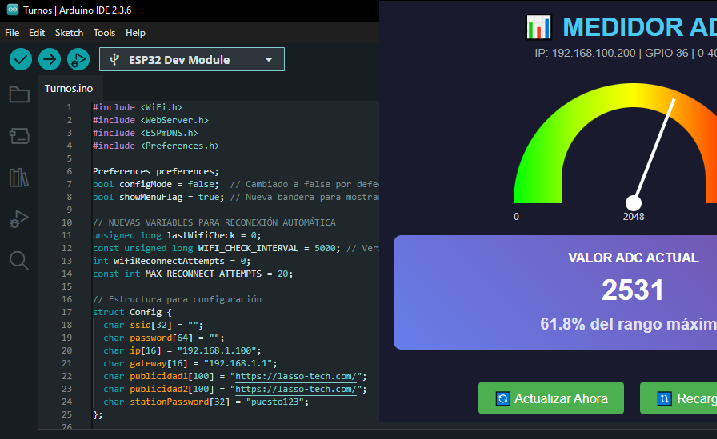
Task: Open the Boards Manager sidebar icon
Action: click(x=19, y=136)
